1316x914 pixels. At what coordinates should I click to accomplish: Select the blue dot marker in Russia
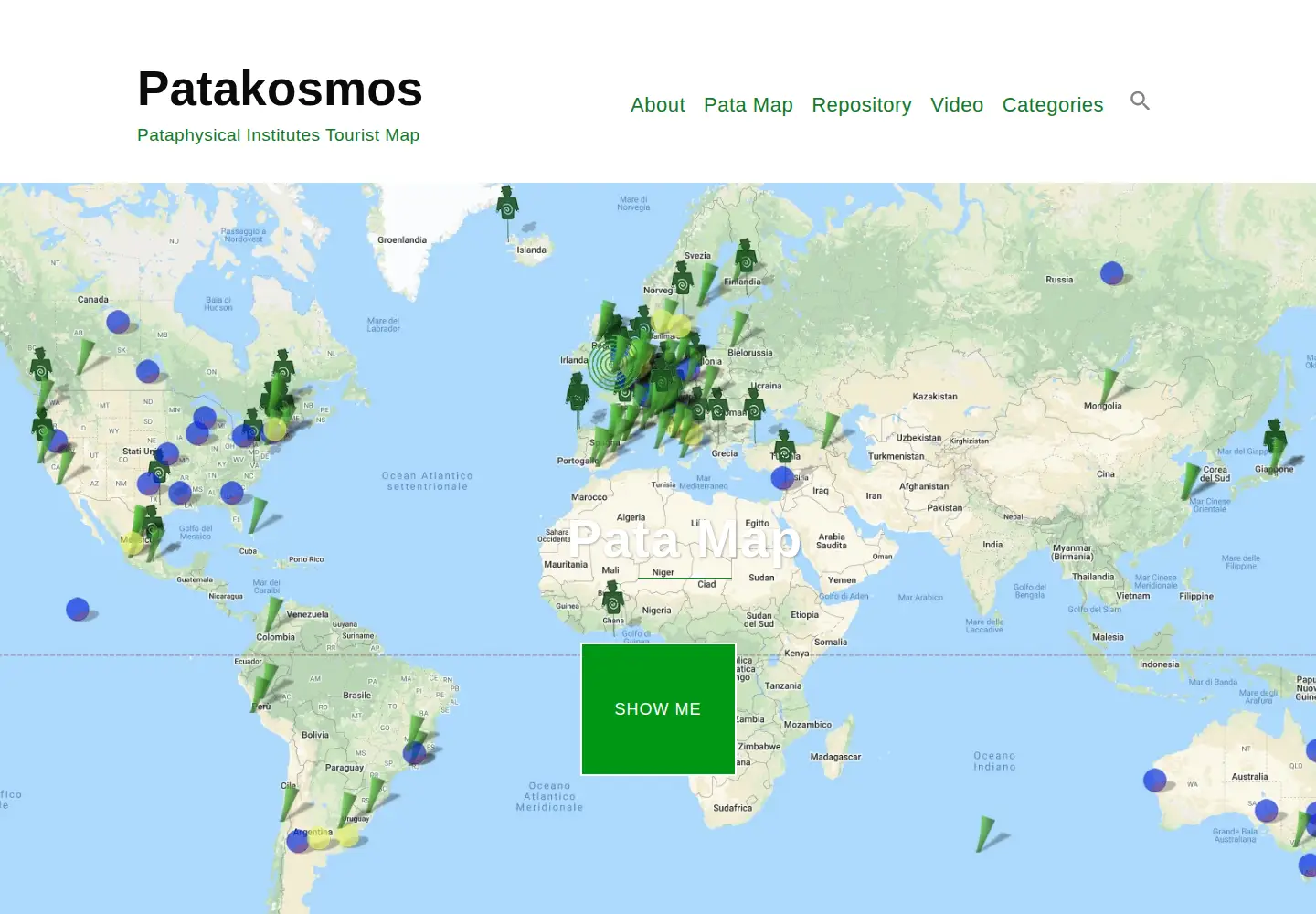(1111, 272)
